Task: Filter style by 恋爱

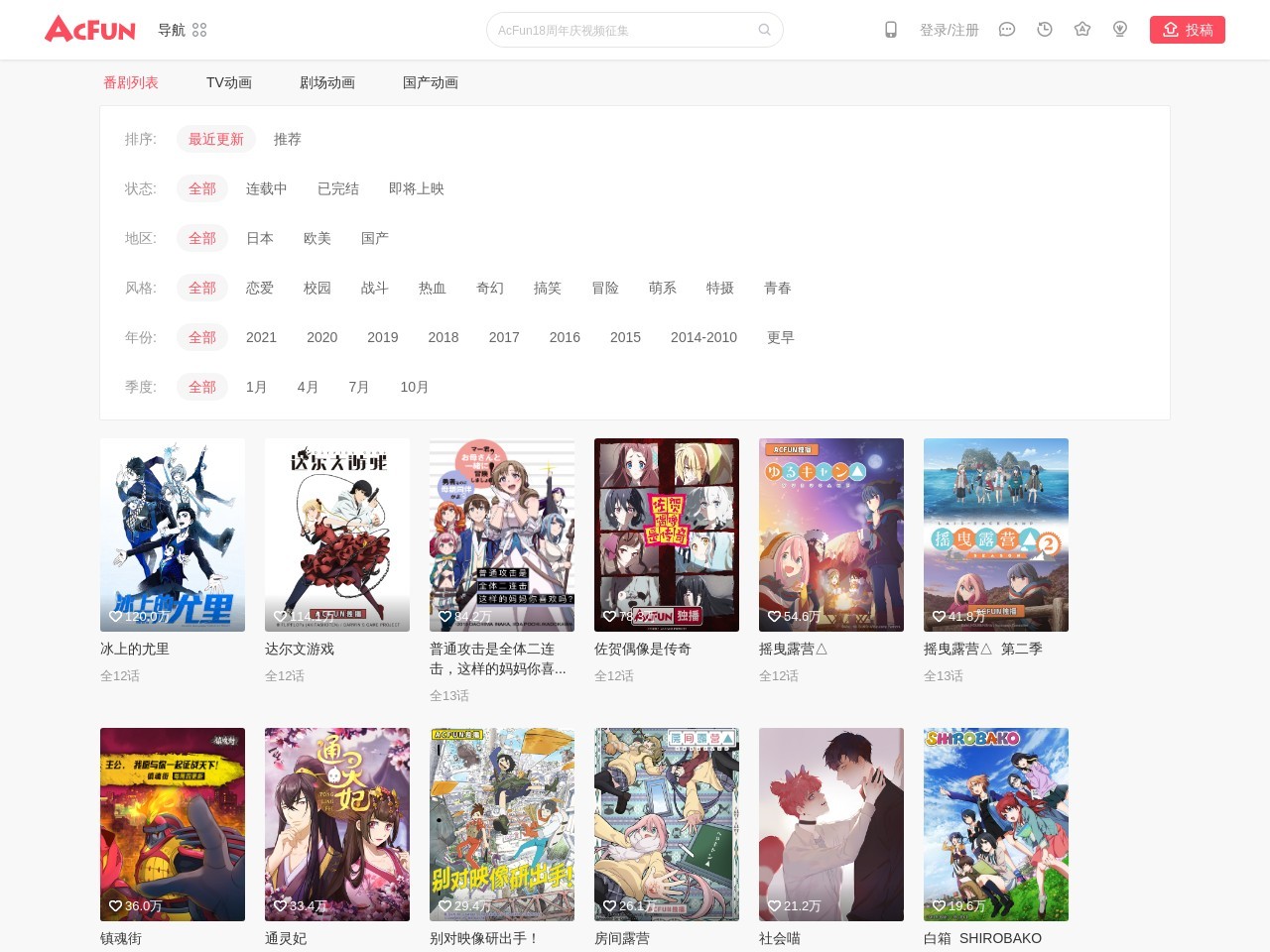Action: click(260, 288)
